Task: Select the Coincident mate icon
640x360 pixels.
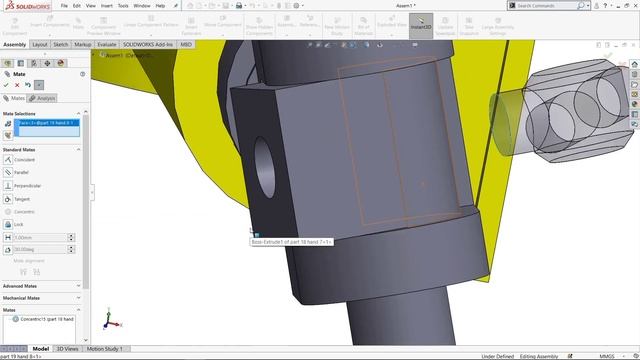Action: [x=8, y=160]
